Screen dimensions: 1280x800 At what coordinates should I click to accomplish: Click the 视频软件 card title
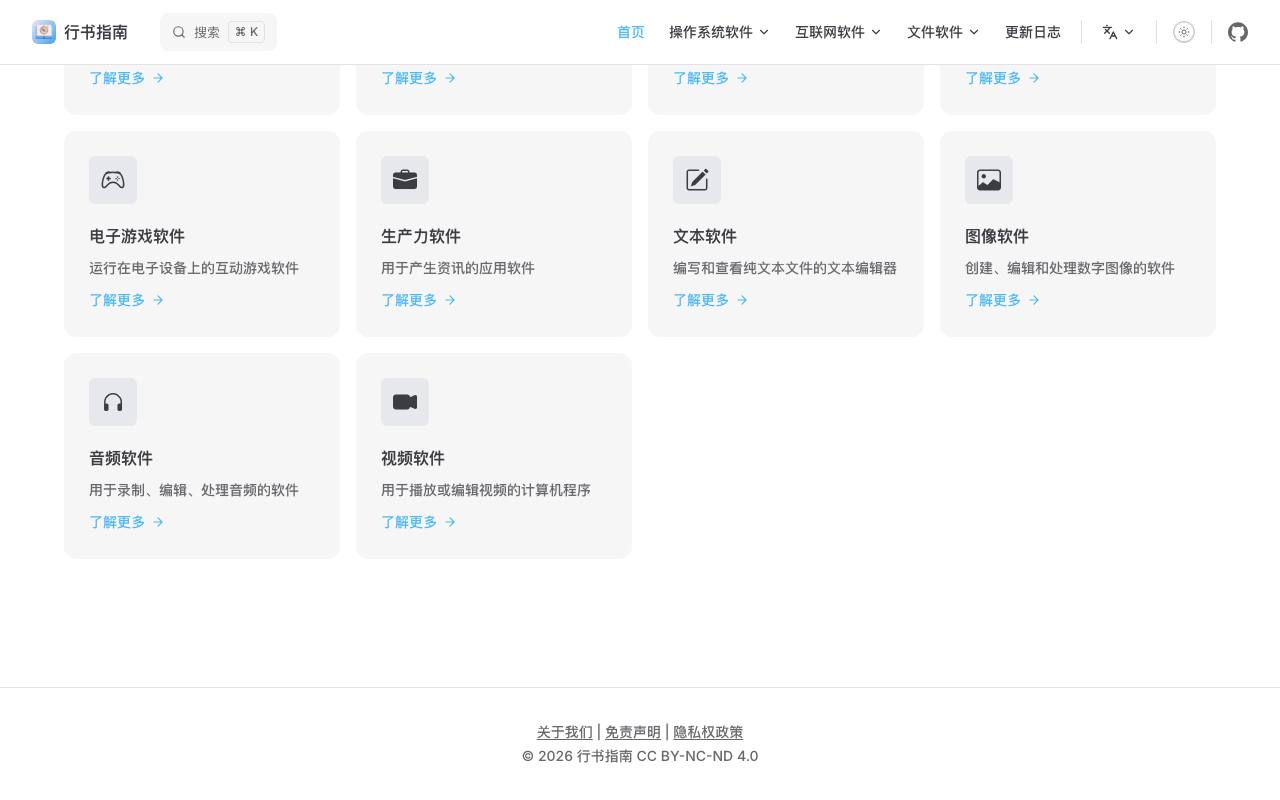[413, 458]
